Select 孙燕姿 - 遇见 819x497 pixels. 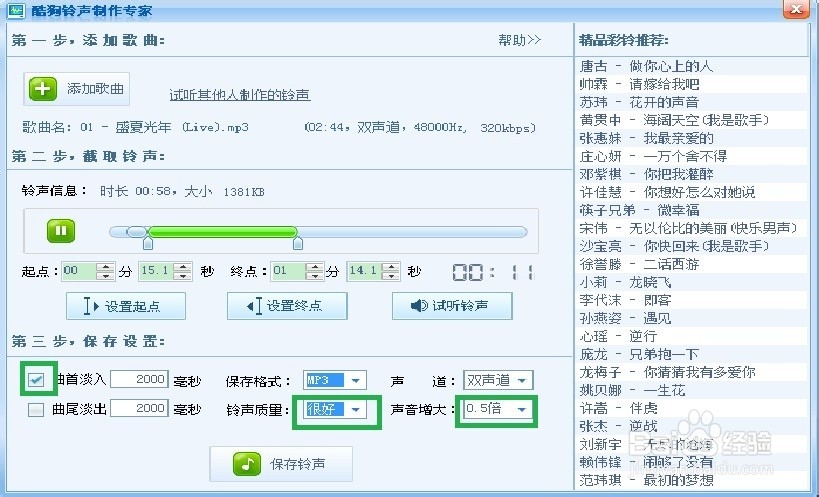click(691, 318)
